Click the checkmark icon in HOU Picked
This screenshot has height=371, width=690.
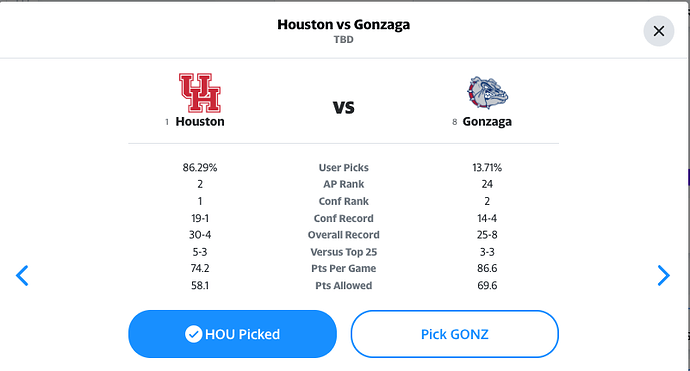pyautogui.click(x=193, y=334)
